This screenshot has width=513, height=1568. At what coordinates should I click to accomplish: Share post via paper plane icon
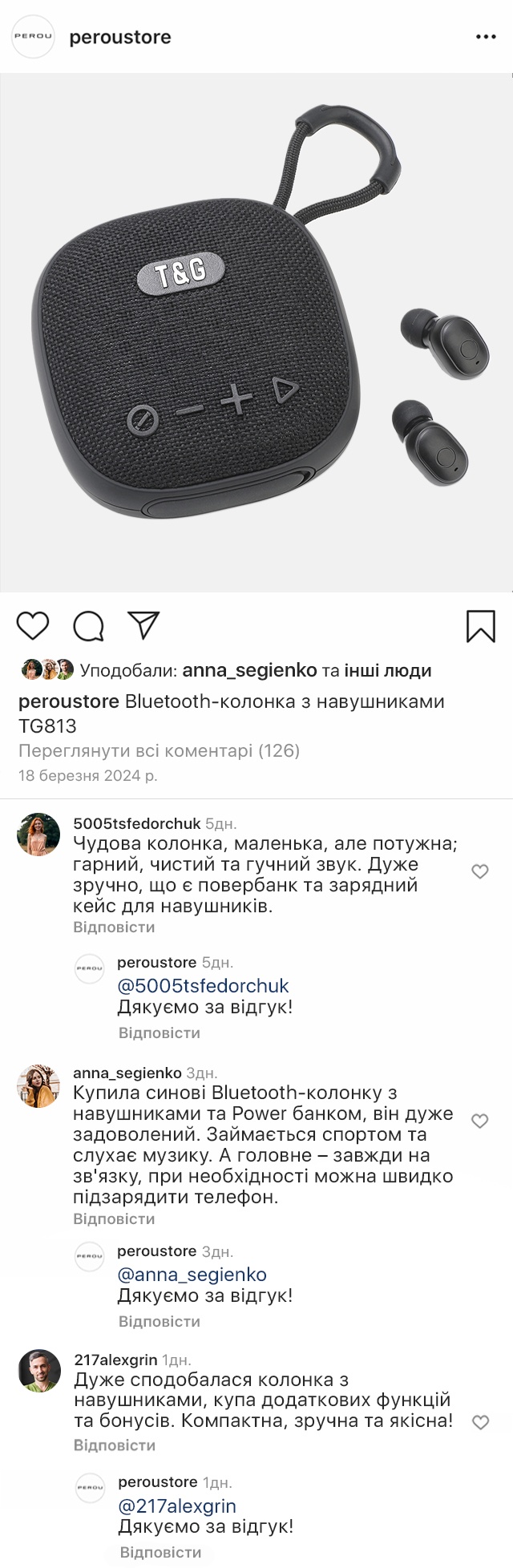pyautogui.click(x=144, y=625)
